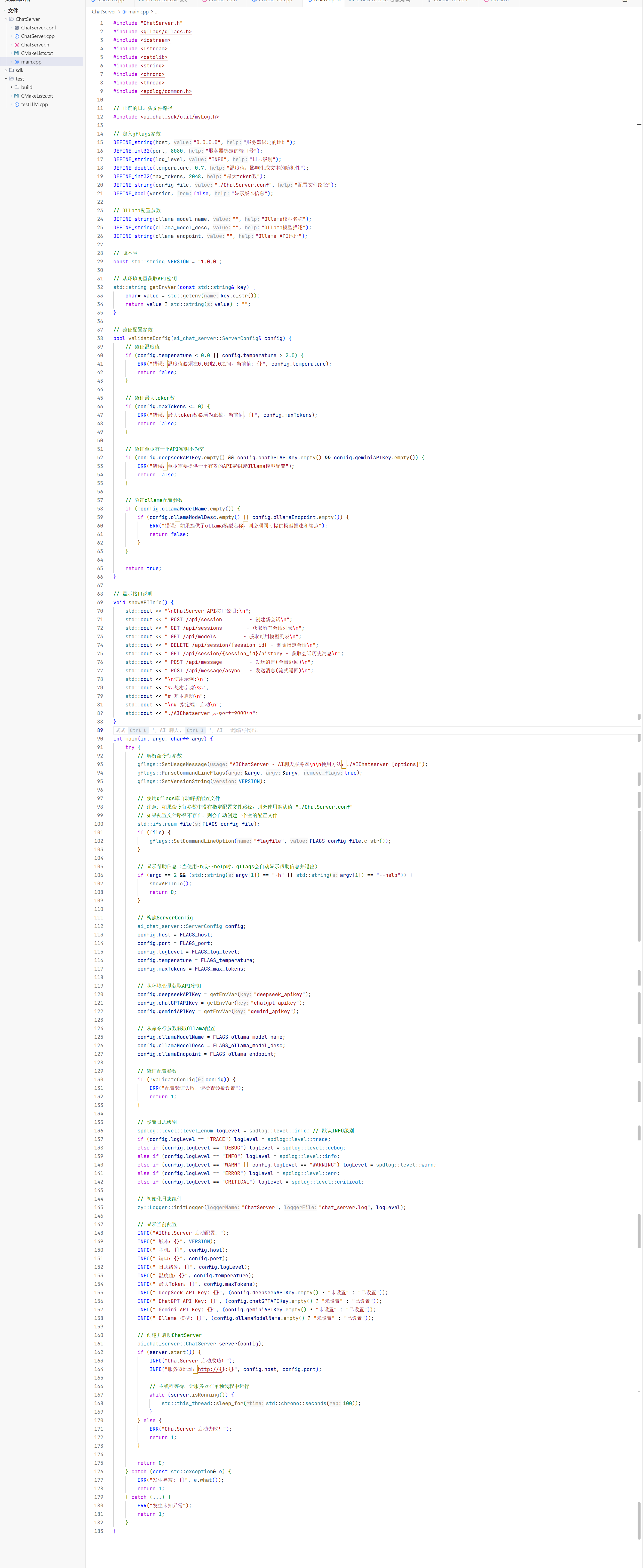Click the C++ icon beside testLLM.cpp
The width and height of the screenshot is (644, 1568).
17,105
